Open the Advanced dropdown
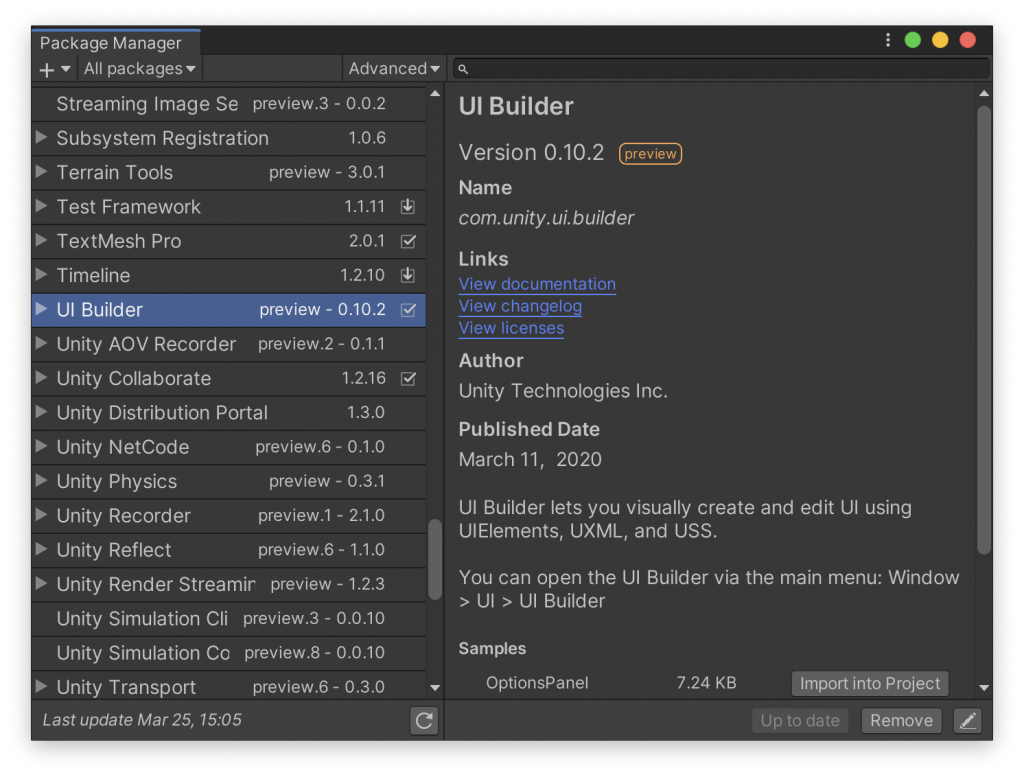 point(394,68)
